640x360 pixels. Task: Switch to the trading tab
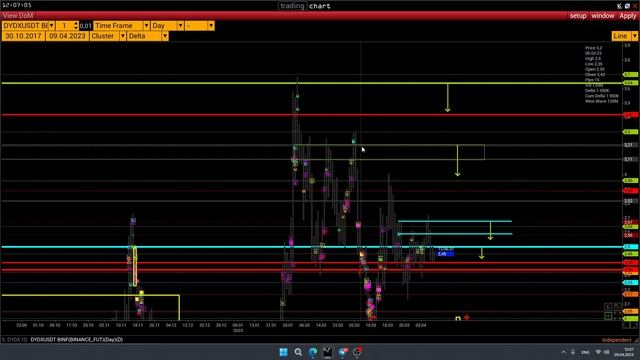click(x=292, y=6)
